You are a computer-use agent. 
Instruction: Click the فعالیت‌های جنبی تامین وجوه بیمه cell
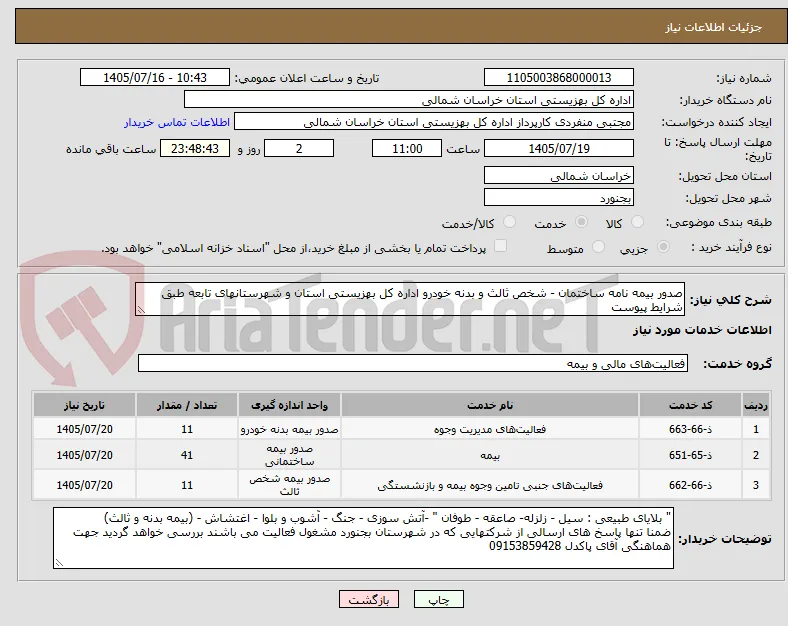pyautogui.click(x=489, y=485)
